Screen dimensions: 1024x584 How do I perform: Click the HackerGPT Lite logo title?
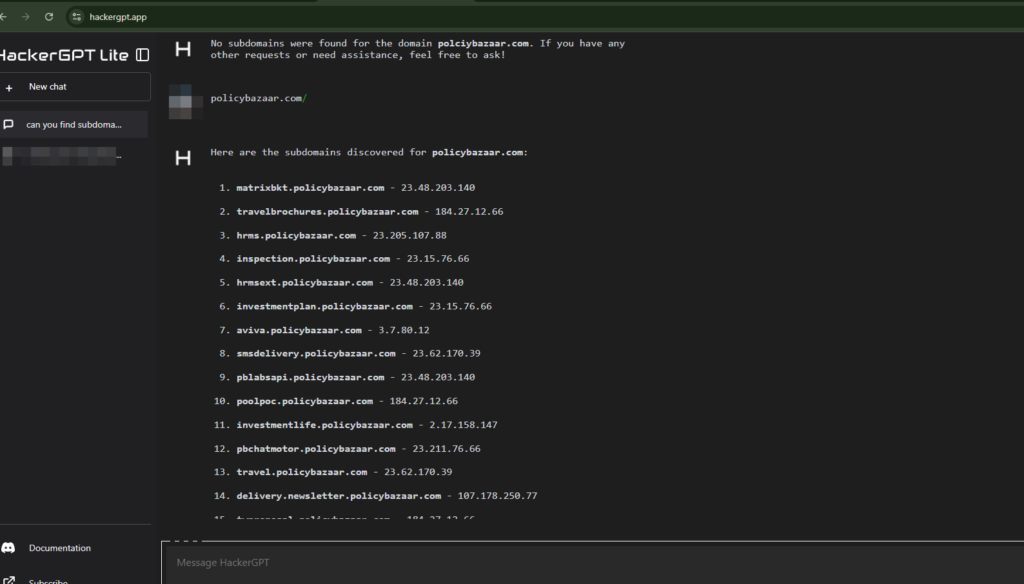[64, 55]
